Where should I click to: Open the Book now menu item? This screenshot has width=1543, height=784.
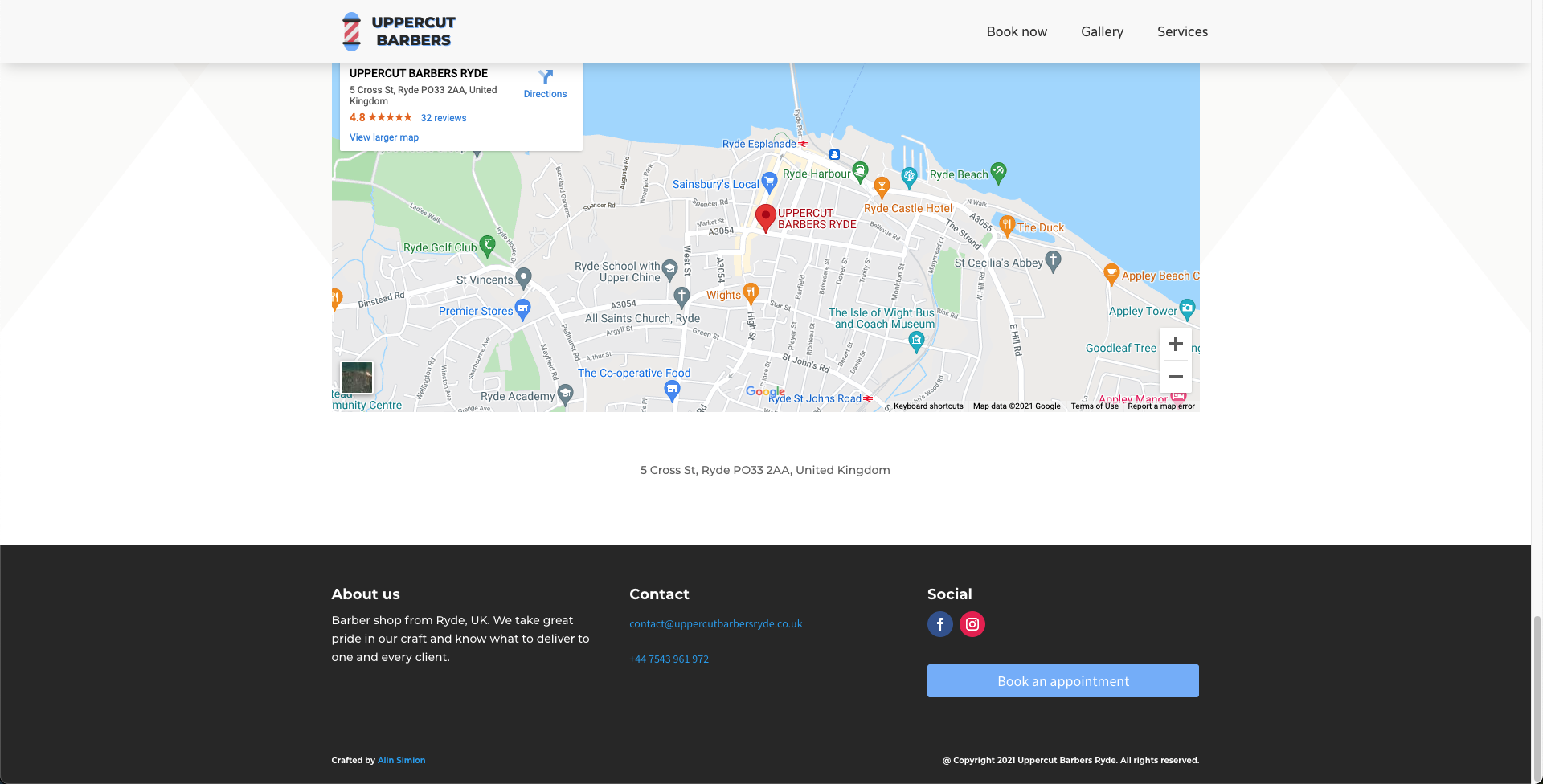[x=1017, y=31]
